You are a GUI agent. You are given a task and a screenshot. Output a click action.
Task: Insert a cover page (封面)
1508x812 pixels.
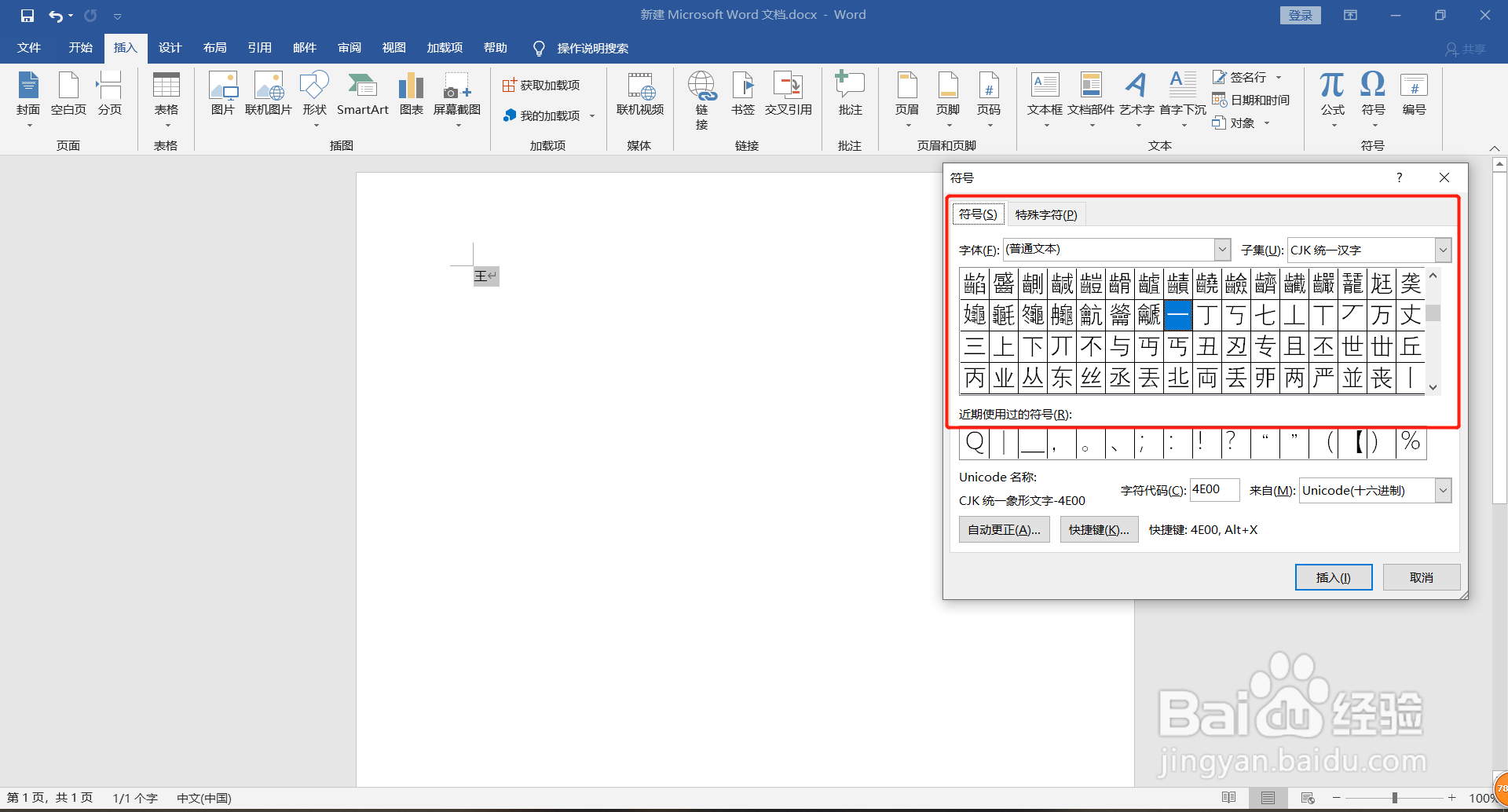coord(28,98)
